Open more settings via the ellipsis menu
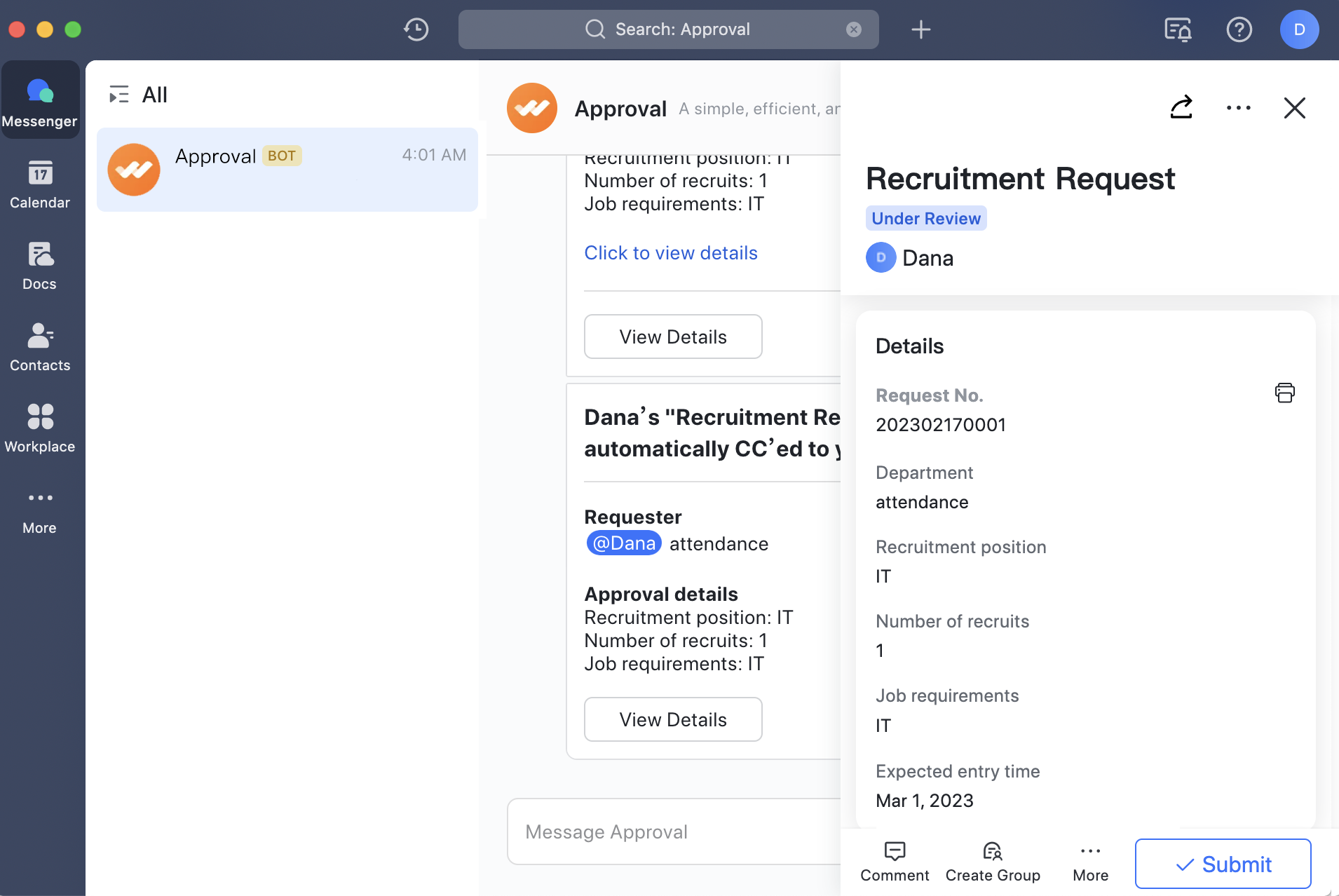Screen dimensions: 1339x896 pyautogui.click(x=1239, y=107)
